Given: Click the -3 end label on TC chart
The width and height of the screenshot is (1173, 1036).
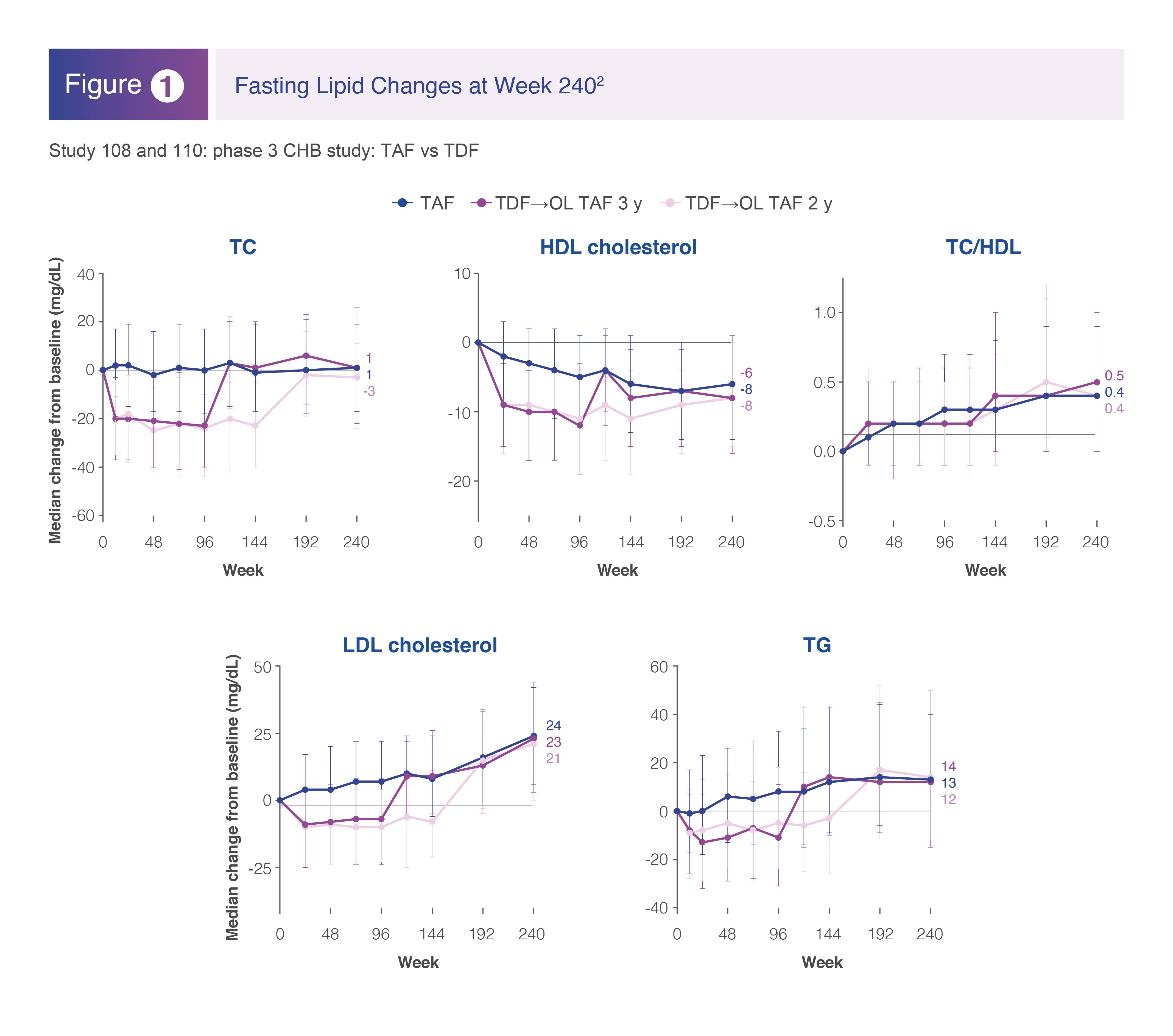Looking at the screenshot, I should coord(368,392).
